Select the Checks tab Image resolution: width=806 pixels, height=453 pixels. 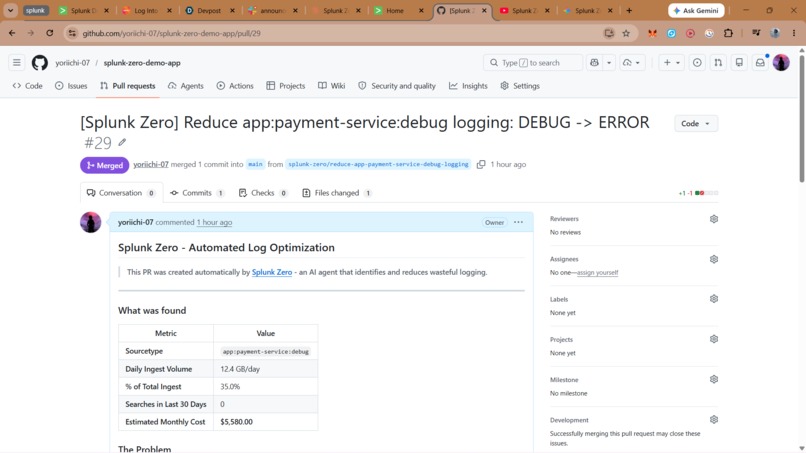click(263, 193)
